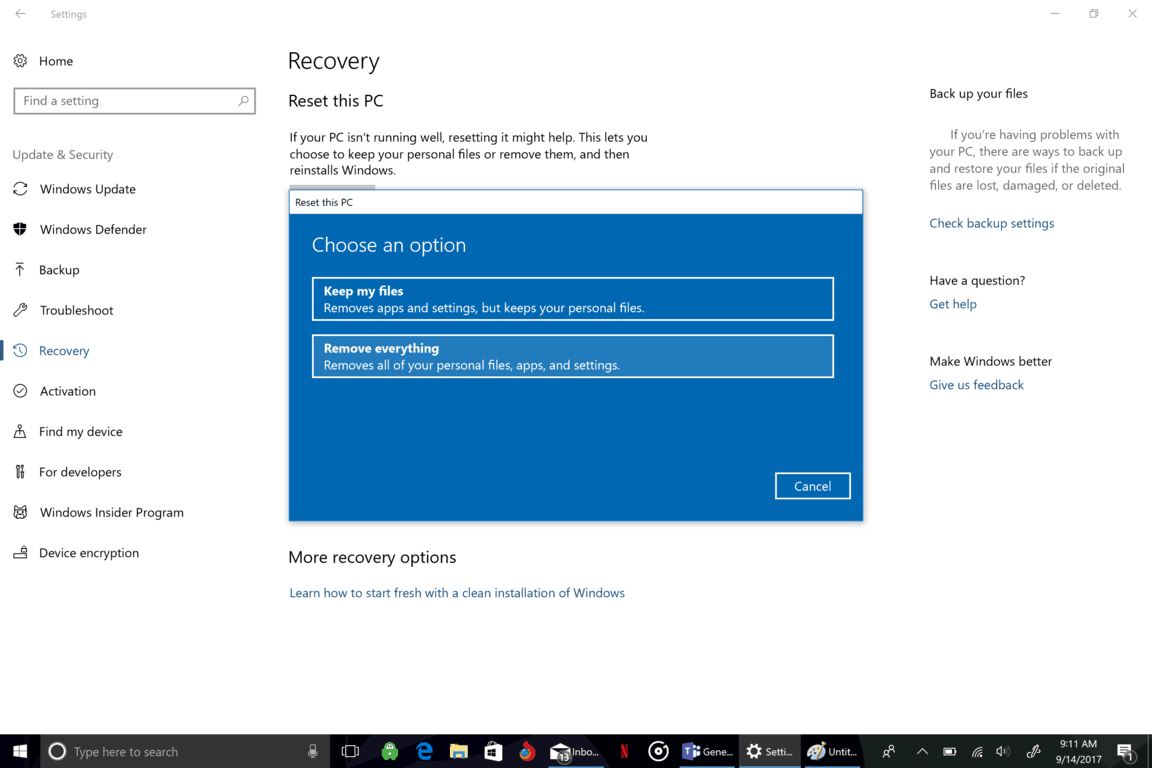The width and height of the screenshot is (1152, 768).
Task: Select the Activation checkmark icon
Action: coord(20,391)
